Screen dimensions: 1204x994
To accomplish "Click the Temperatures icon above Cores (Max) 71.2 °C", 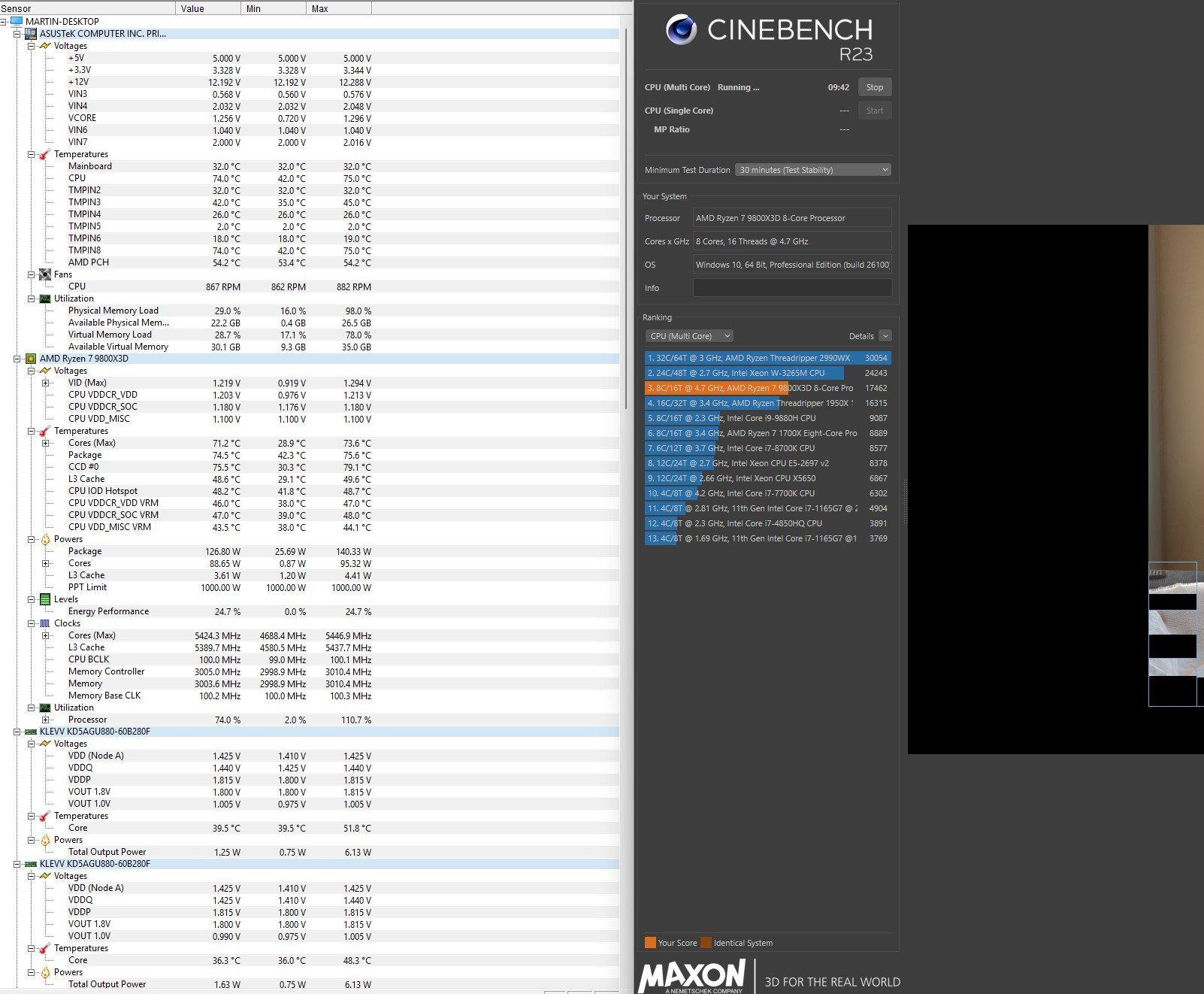I will pyautogui.click(x=45, y=430).
